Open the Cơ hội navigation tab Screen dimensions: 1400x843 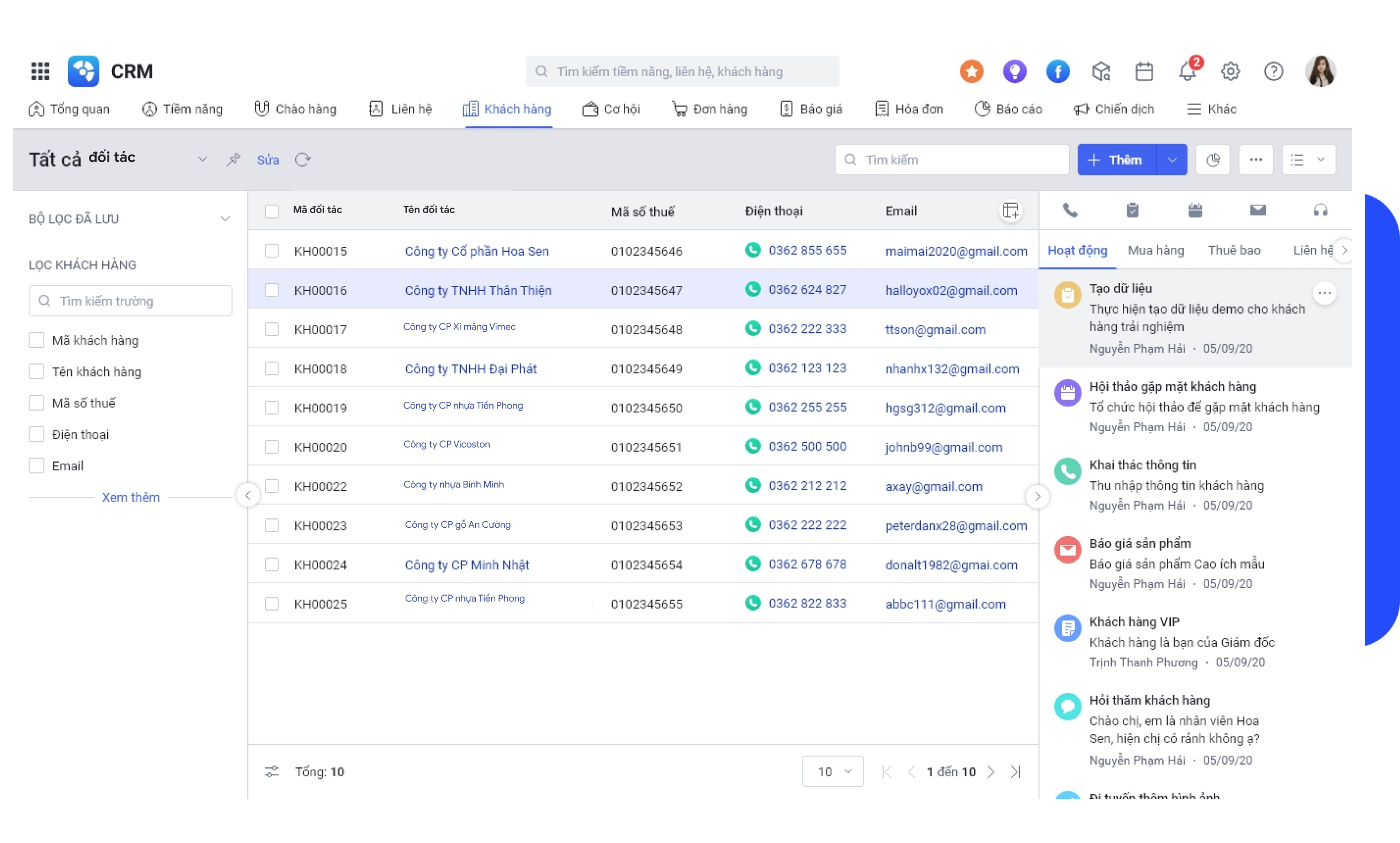(611, 109)
